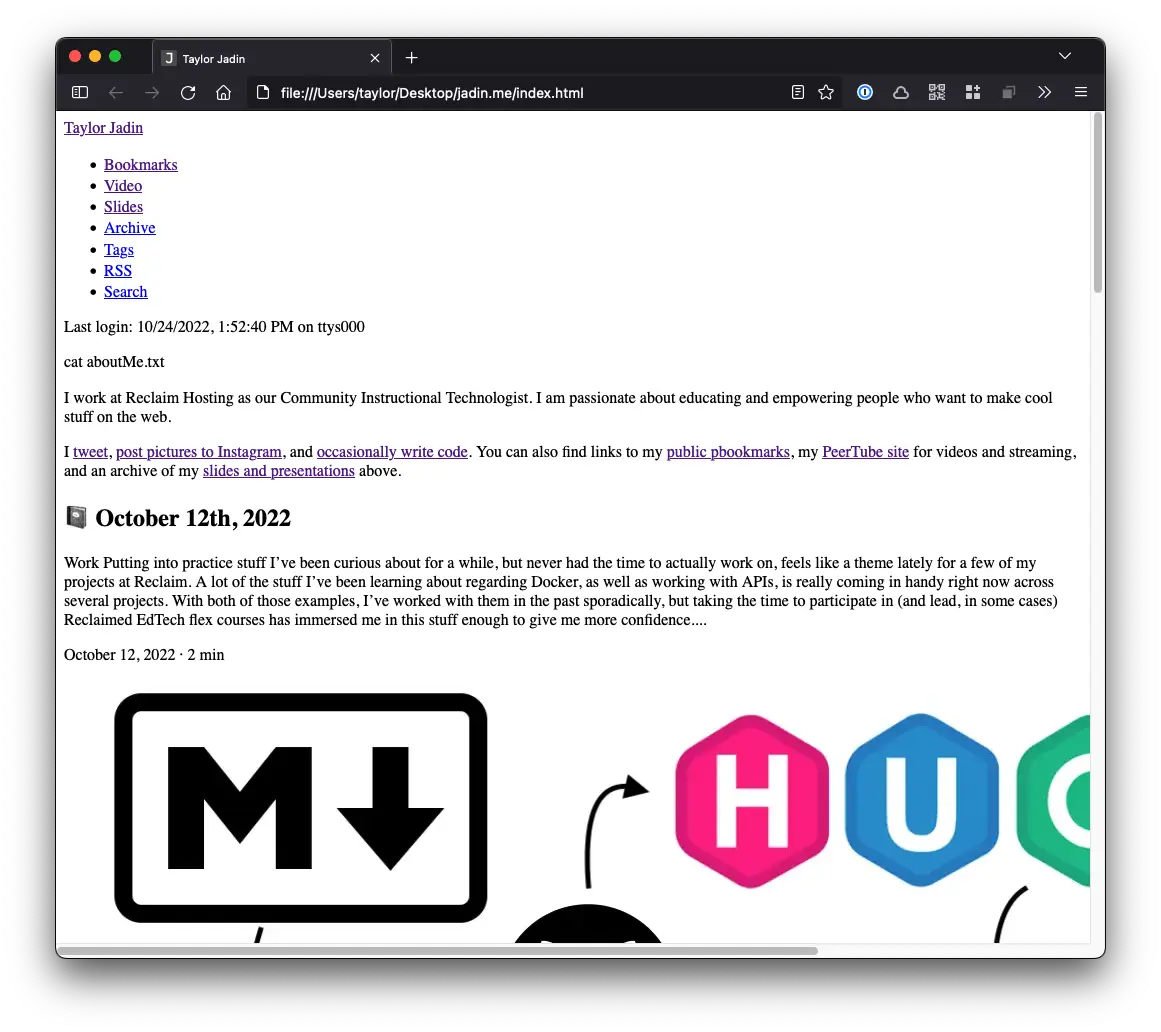Select the Taylor Jadin tab
The height and width of the screenshot is (1032, 1161).
point(272,58)
